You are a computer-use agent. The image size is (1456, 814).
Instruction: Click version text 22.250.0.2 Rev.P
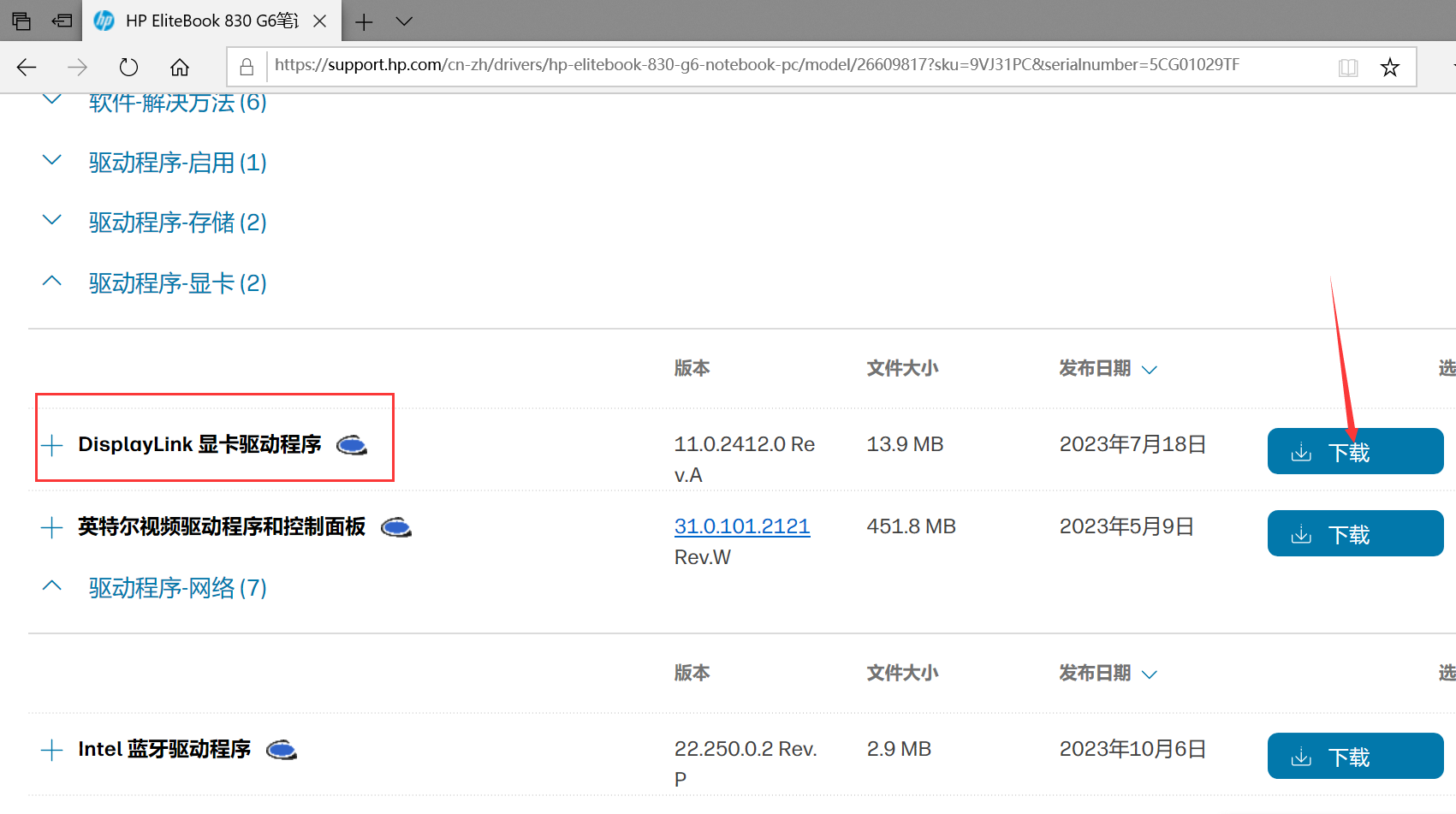[x=746, y=764]
